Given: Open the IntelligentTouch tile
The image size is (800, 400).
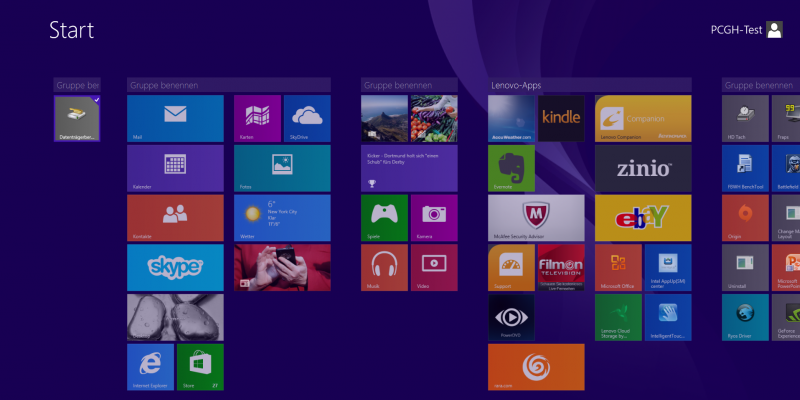Looking at the screenshot, I should [668, 317].
